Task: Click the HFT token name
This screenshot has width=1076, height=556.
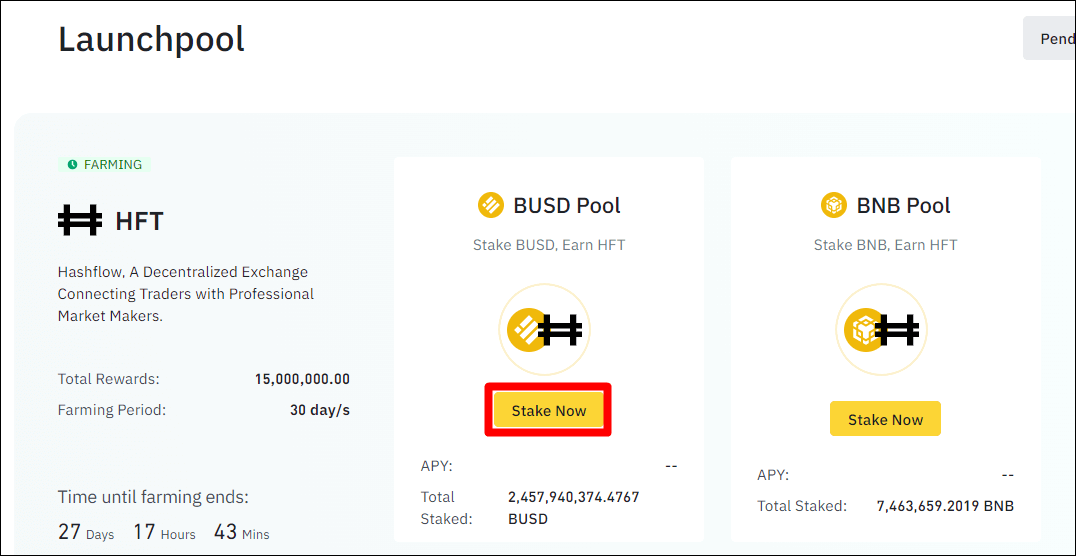Action: [139, 221]
